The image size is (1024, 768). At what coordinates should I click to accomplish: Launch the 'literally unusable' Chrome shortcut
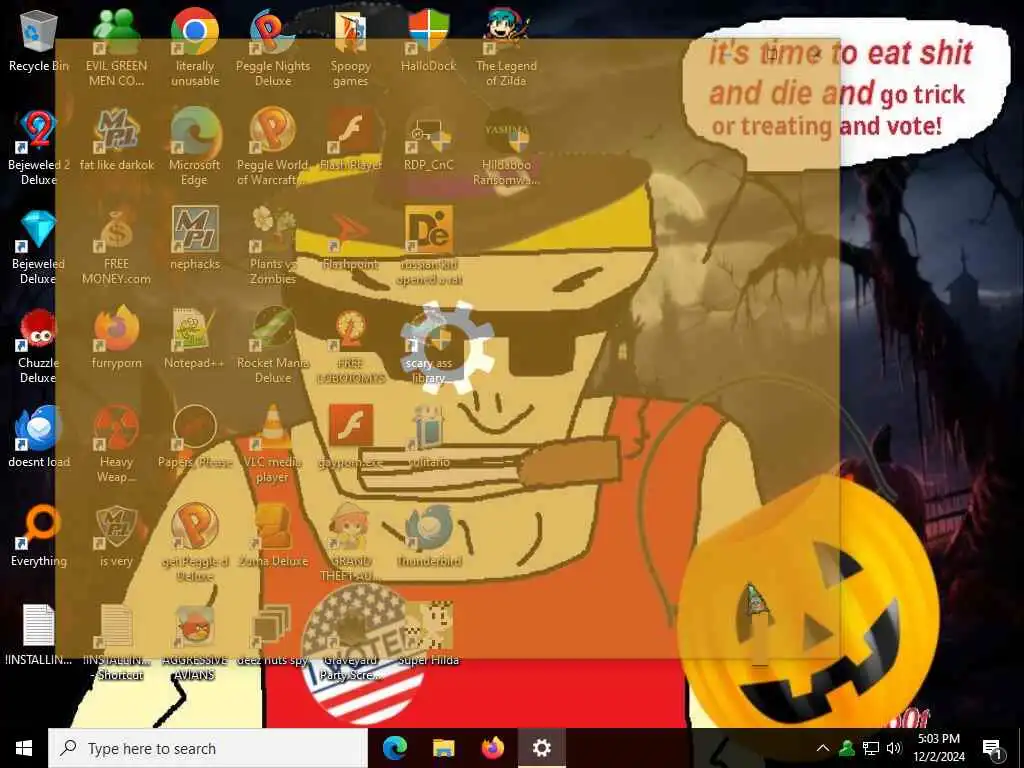tap(195, 47)
